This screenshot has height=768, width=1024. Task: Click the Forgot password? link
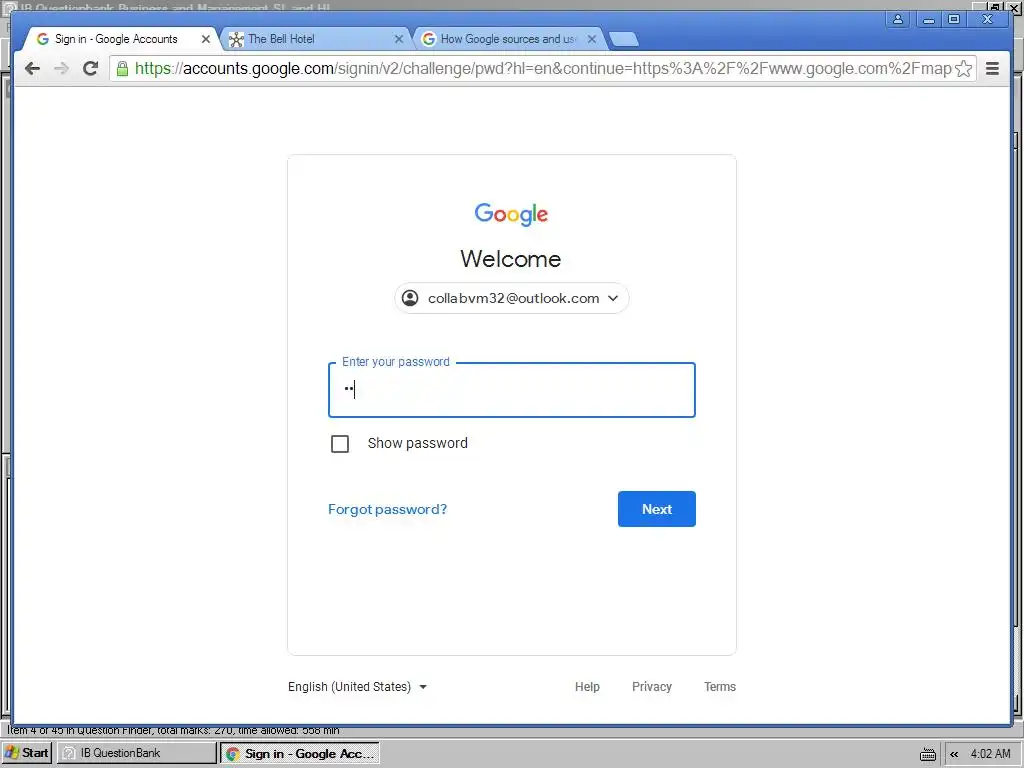click(x=387, y=509)
